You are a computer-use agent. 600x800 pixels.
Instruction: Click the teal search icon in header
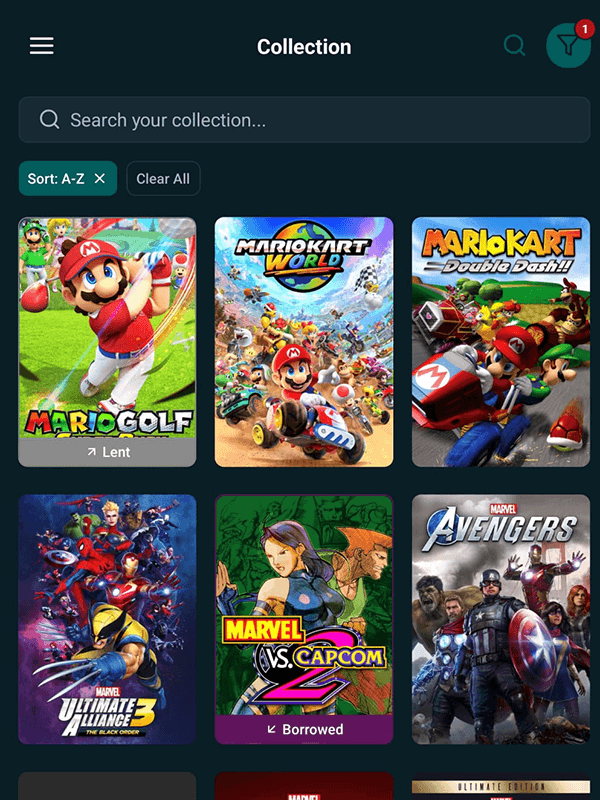pyautogui.click(x=514, y=46)
